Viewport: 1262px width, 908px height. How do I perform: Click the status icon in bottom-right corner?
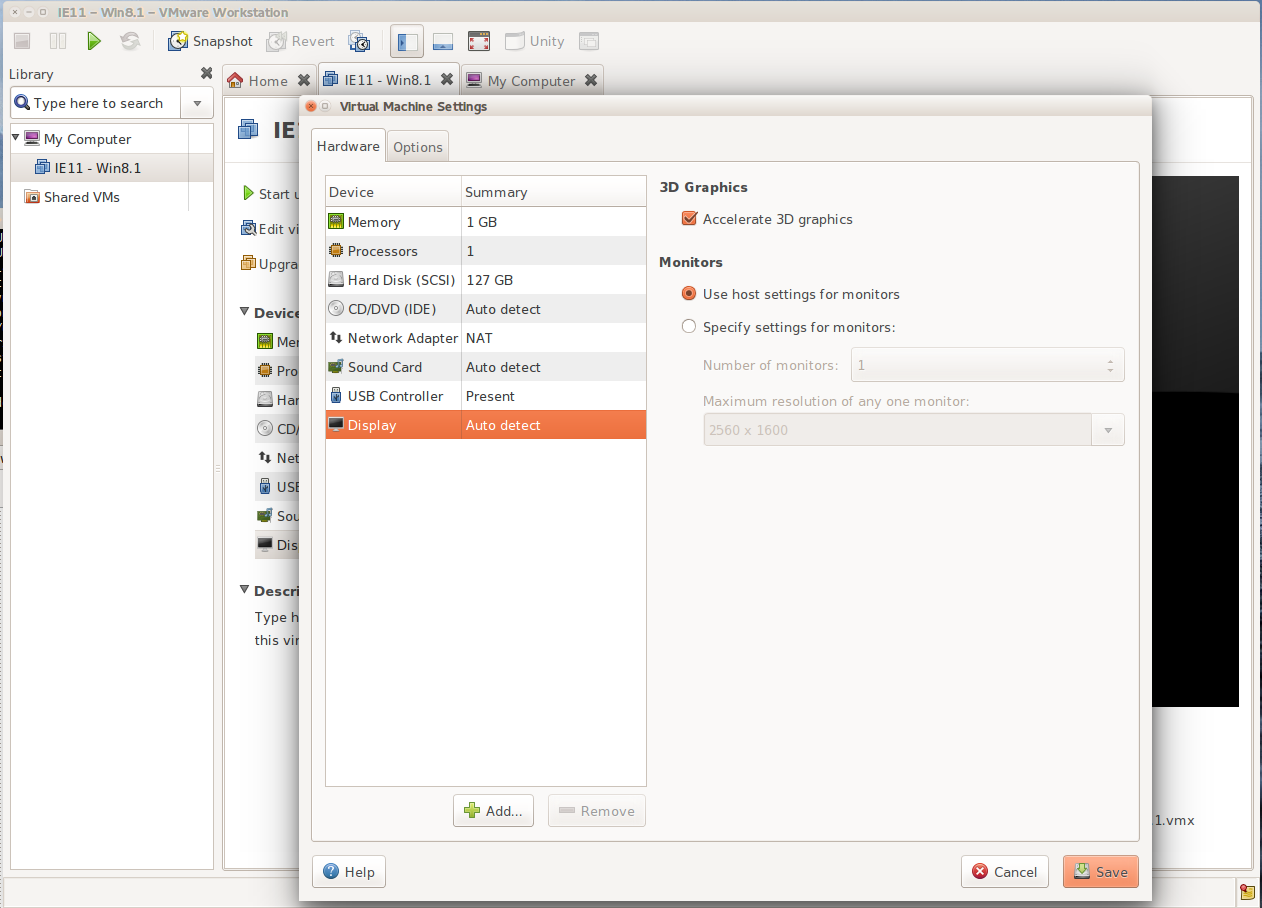[x=1247, y=891]
